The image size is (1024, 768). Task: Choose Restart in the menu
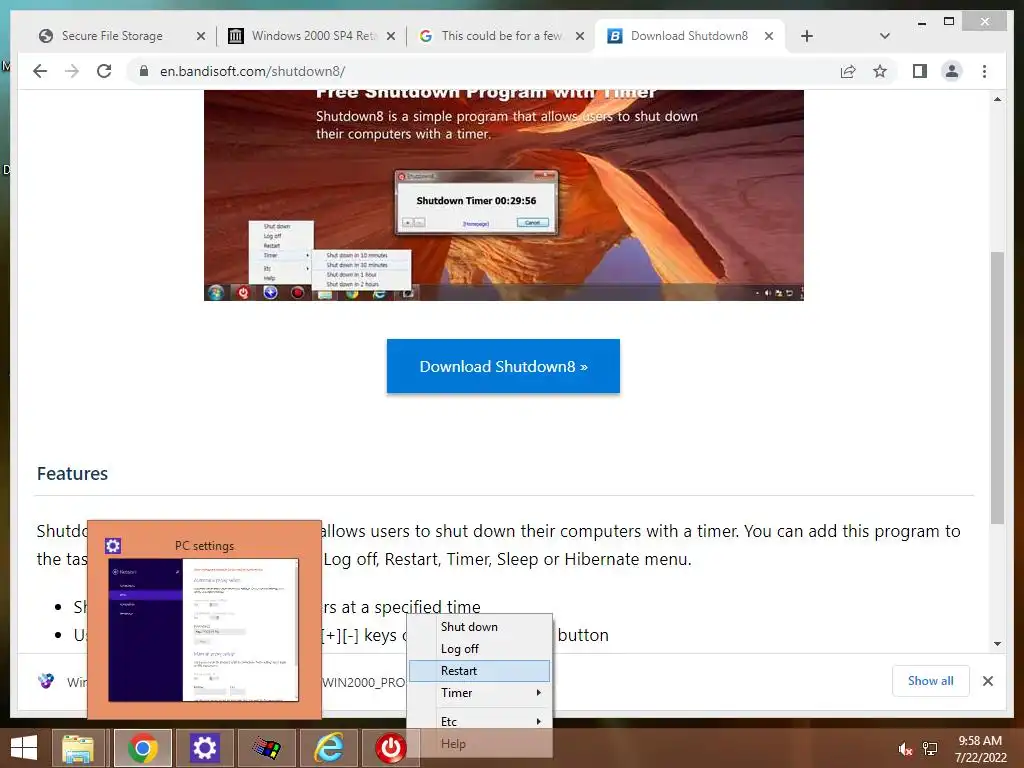pyautogui.click(x=479, y=671)
